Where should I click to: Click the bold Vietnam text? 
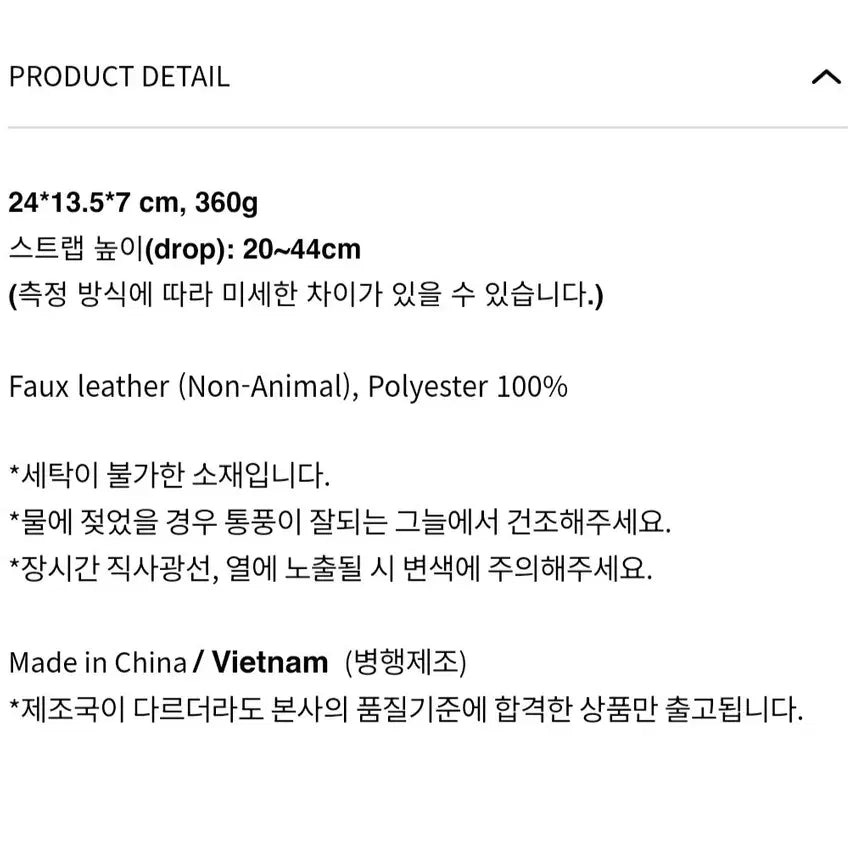pos(270,662)
